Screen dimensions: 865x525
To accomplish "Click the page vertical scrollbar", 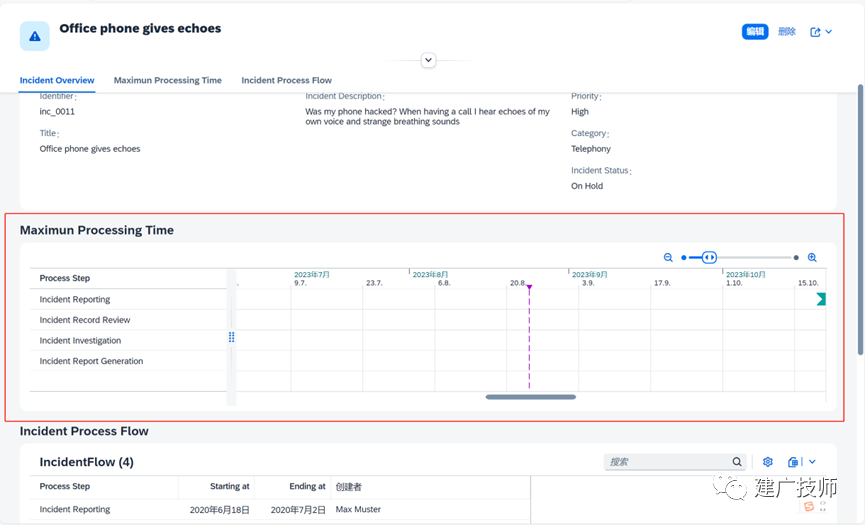I will pyautogui.click(x=860, y=219).
